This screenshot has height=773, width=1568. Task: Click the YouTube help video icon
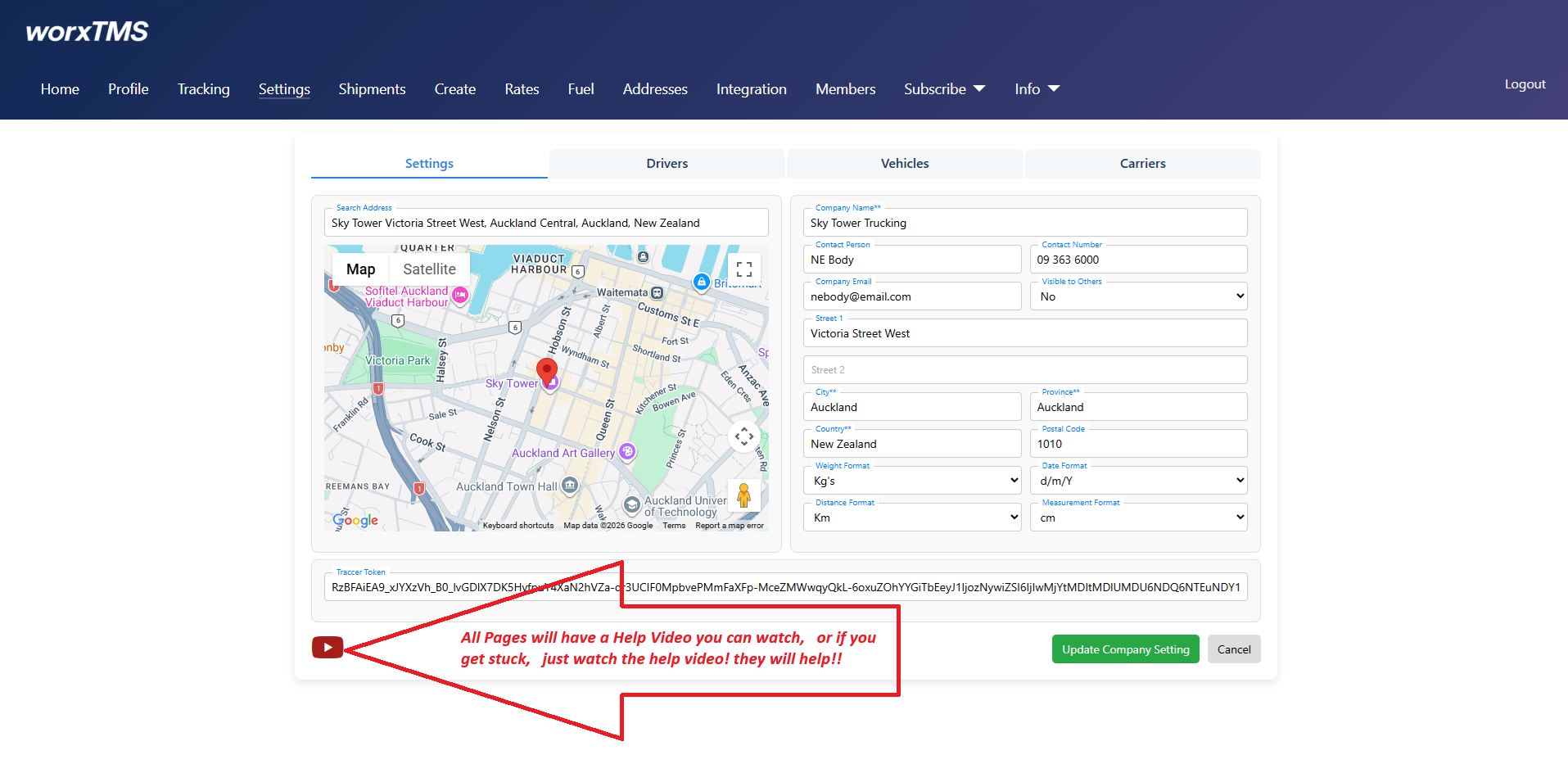click(x=328, y=648)
